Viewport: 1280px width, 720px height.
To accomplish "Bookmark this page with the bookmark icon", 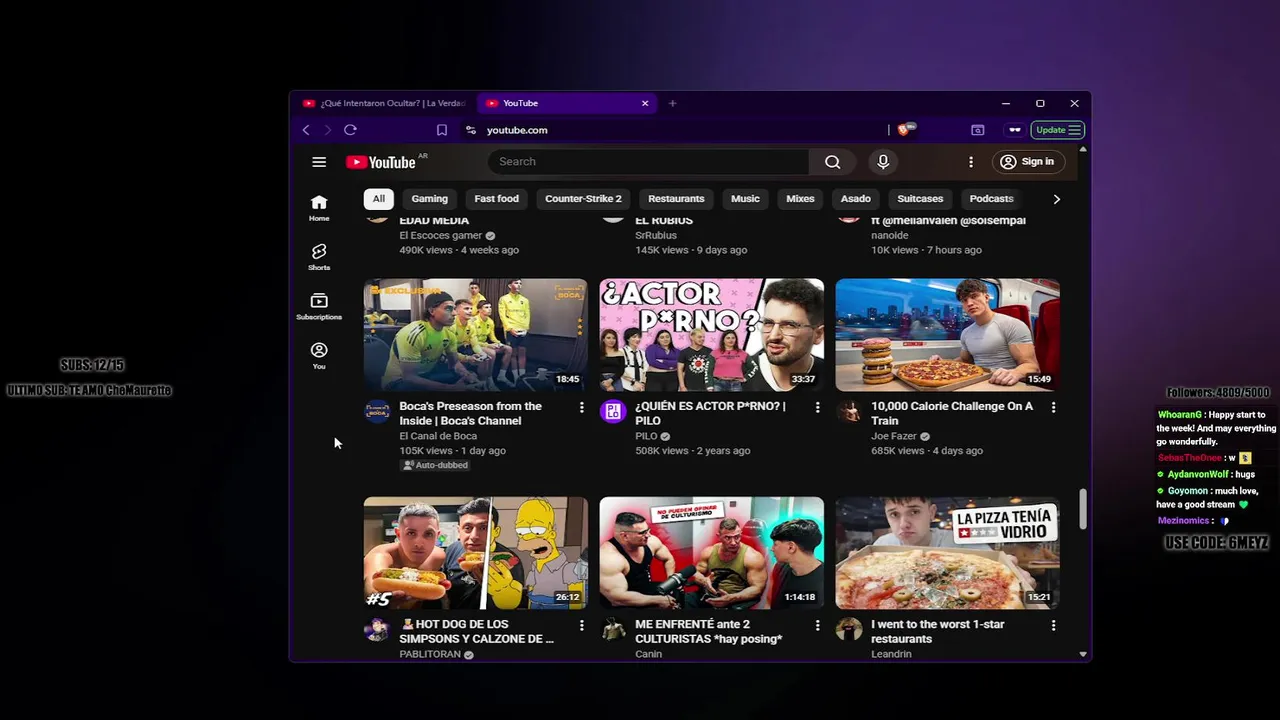I will click(442, 130).
